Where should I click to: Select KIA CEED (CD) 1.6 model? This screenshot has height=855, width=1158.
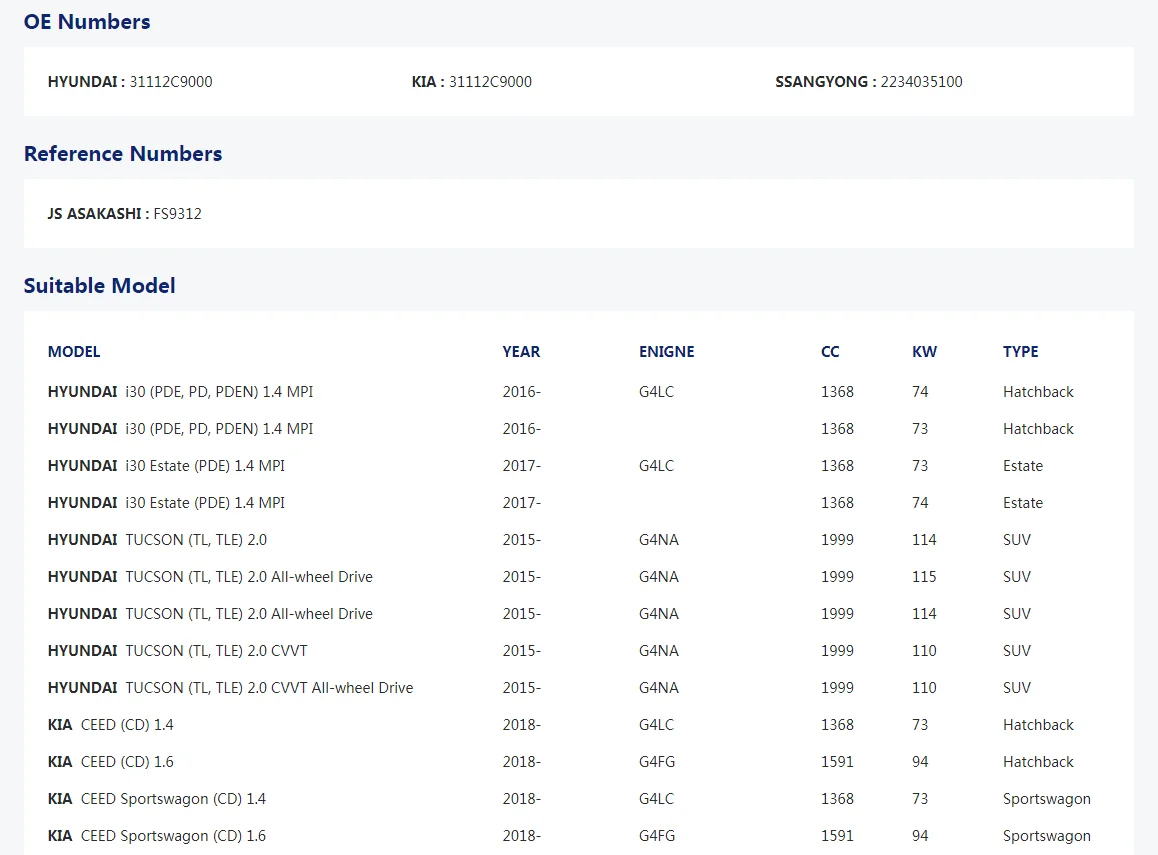tap(111, 762)
